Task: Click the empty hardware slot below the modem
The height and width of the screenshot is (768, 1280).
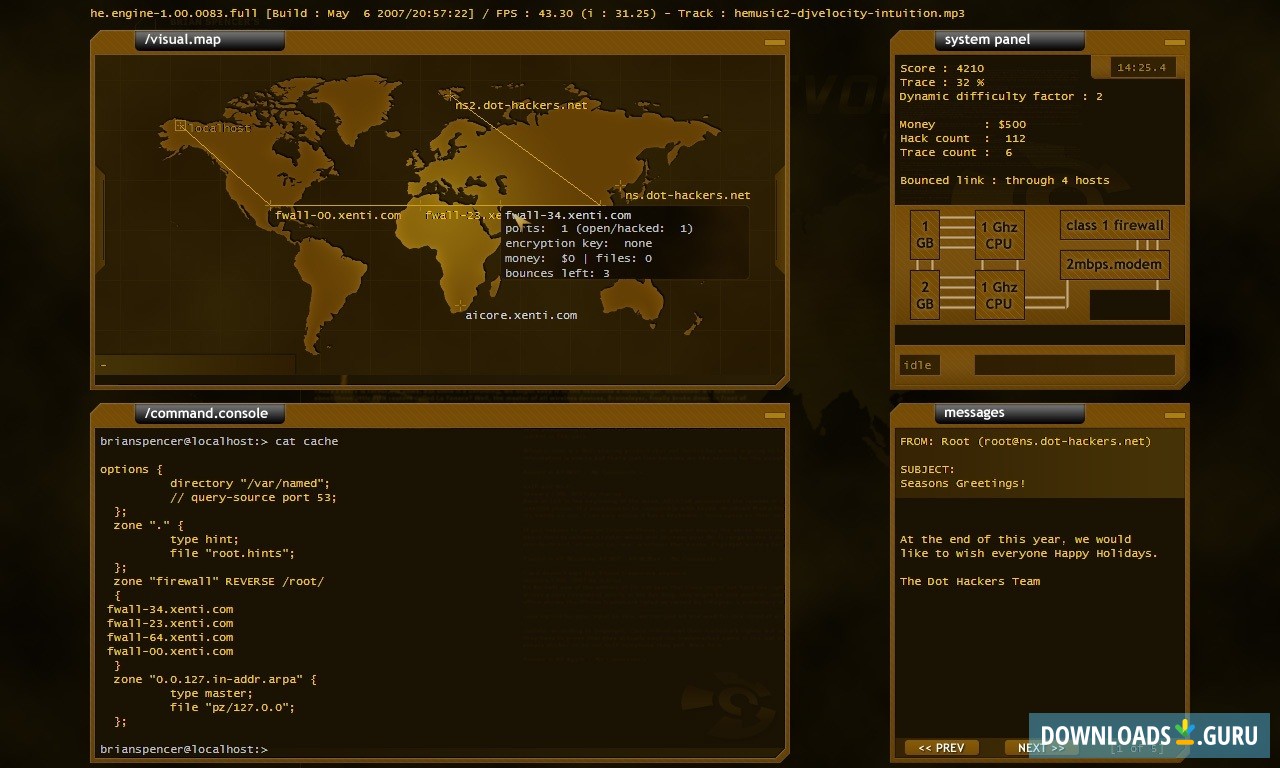Action: pos(1130,305)
